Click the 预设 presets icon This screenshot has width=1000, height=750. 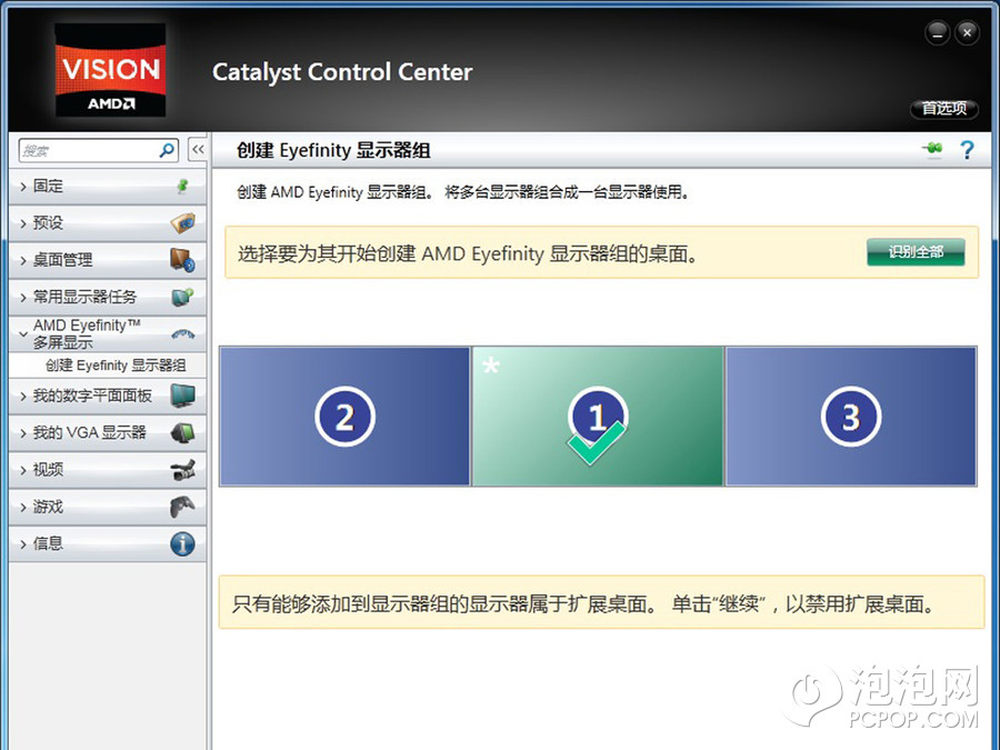[x=182, y=223]
